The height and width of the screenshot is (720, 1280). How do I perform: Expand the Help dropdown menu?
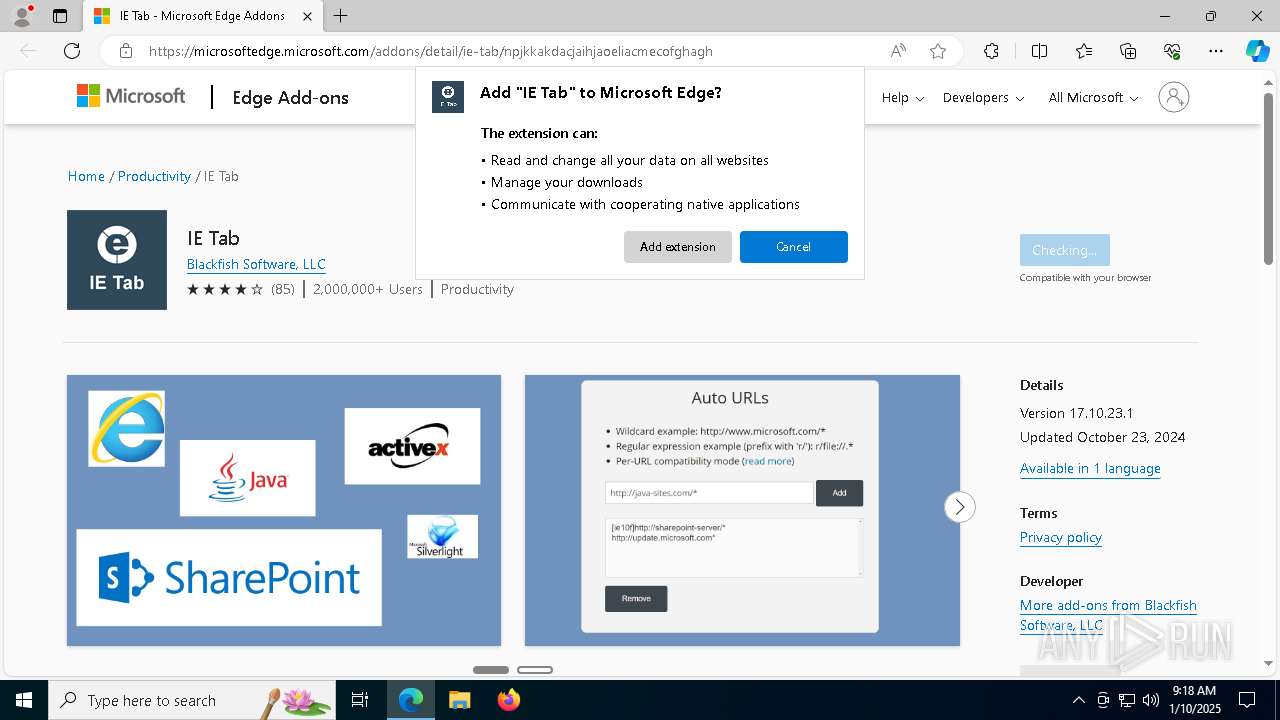coord(902,97)
